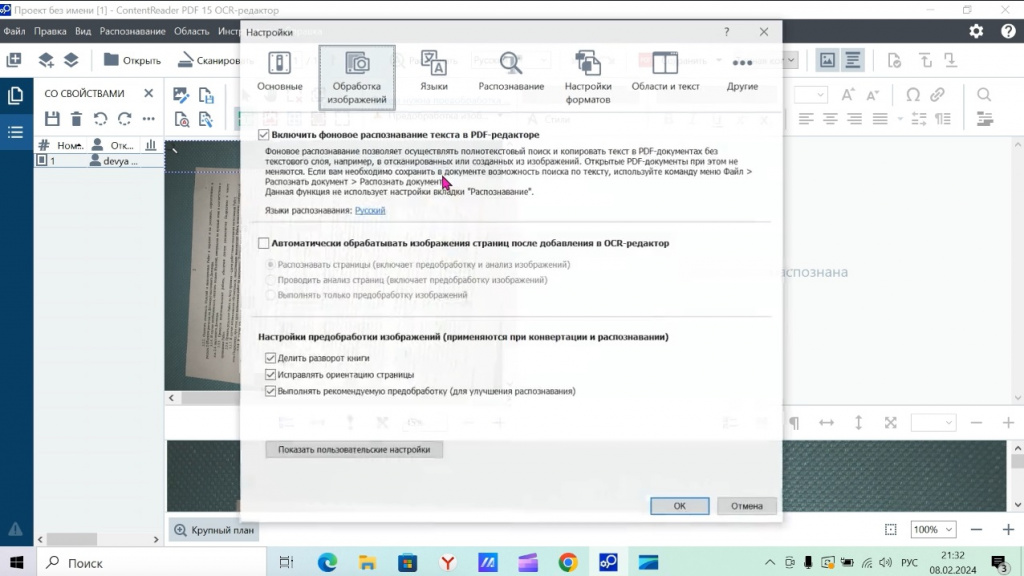The height and width of the screenshot is (576, 1024).
Task: Click the save icon in pages panel
Action: [52, 119]
